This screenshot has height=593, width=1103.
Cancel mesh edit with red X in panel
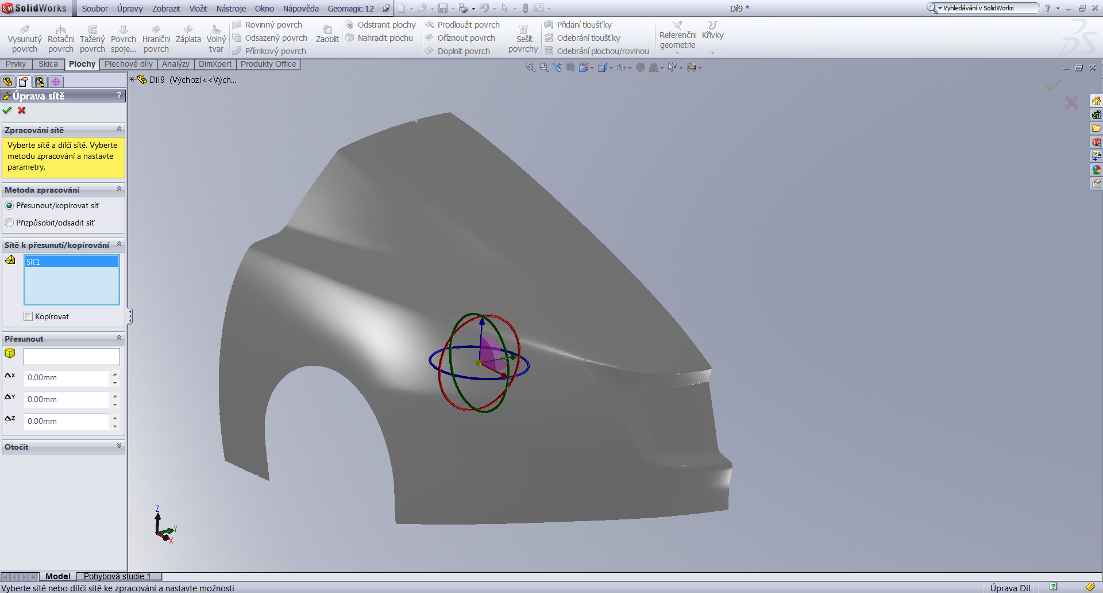point(22,110)
